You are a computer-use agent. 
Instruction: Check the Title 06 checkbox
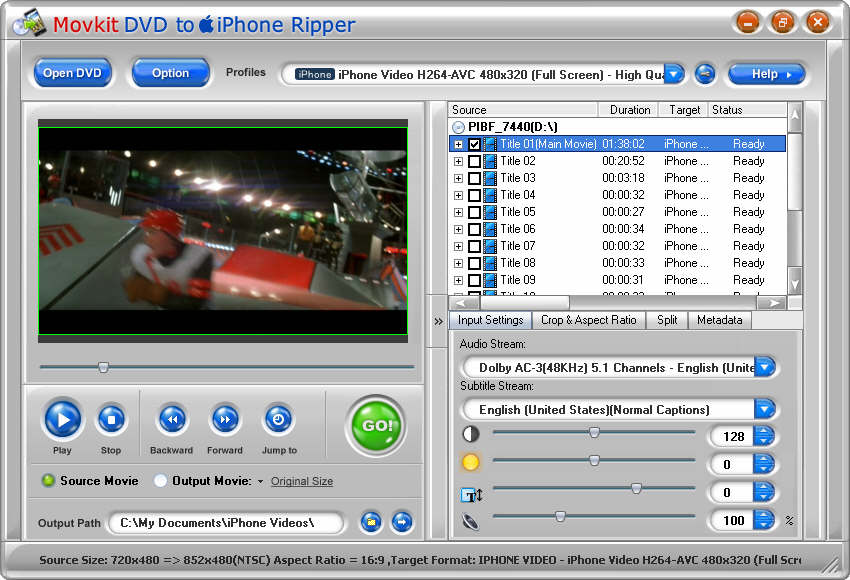(x=474, y=229)
